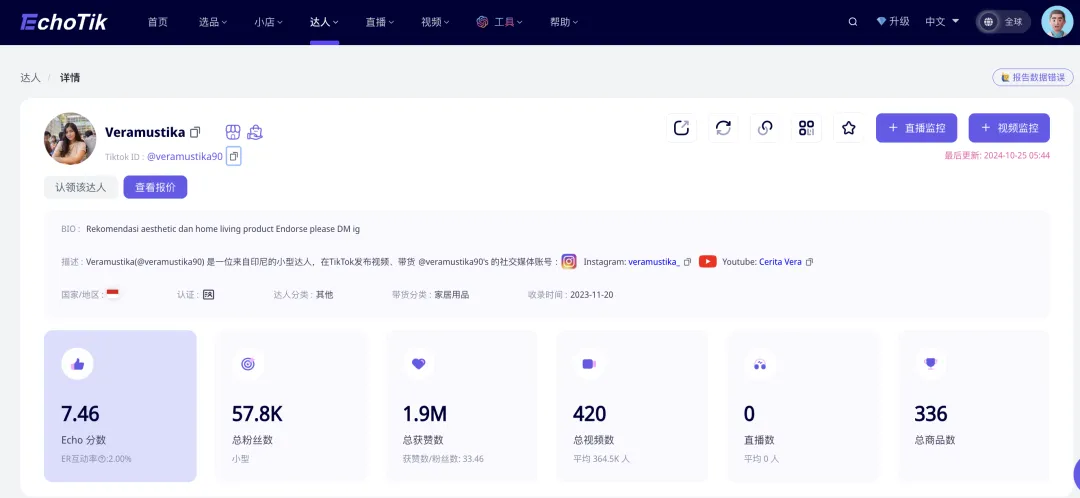Go to 首页 in the navigation
Screen dimensions: 1080x498
(158, 22)
